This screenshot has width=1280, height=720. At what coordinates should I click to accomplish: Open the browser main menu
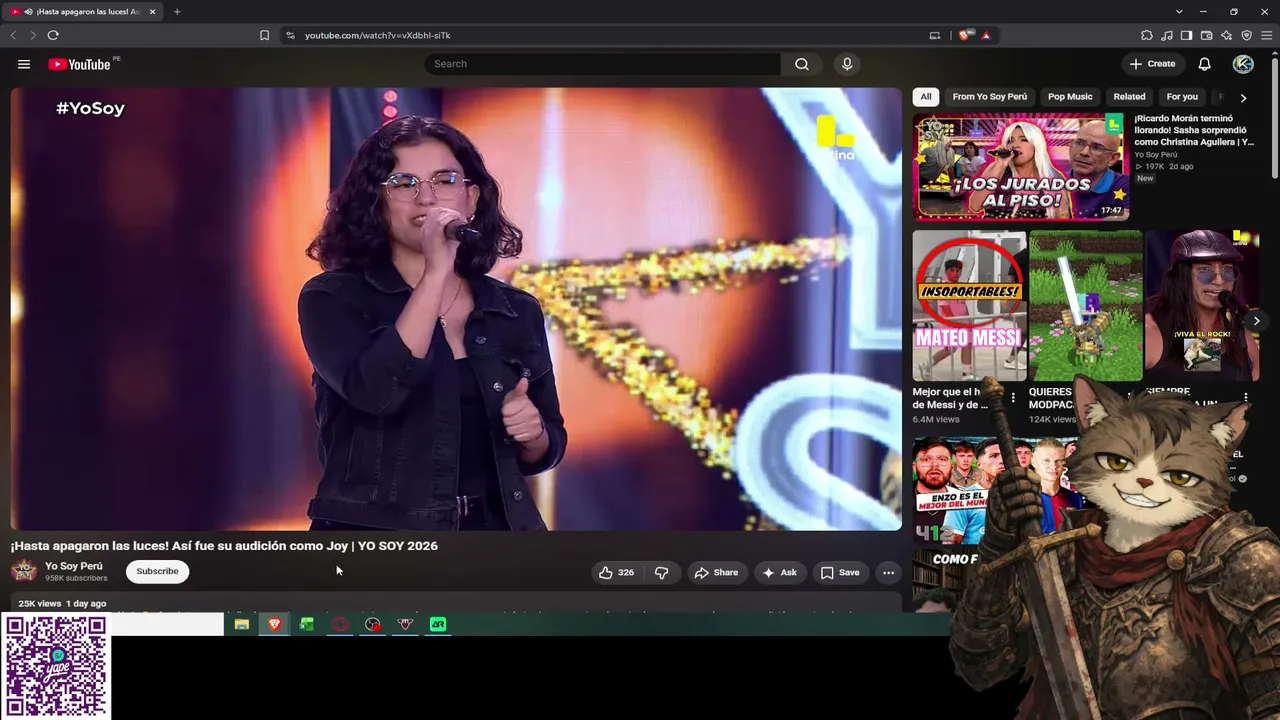point(1265,35)
